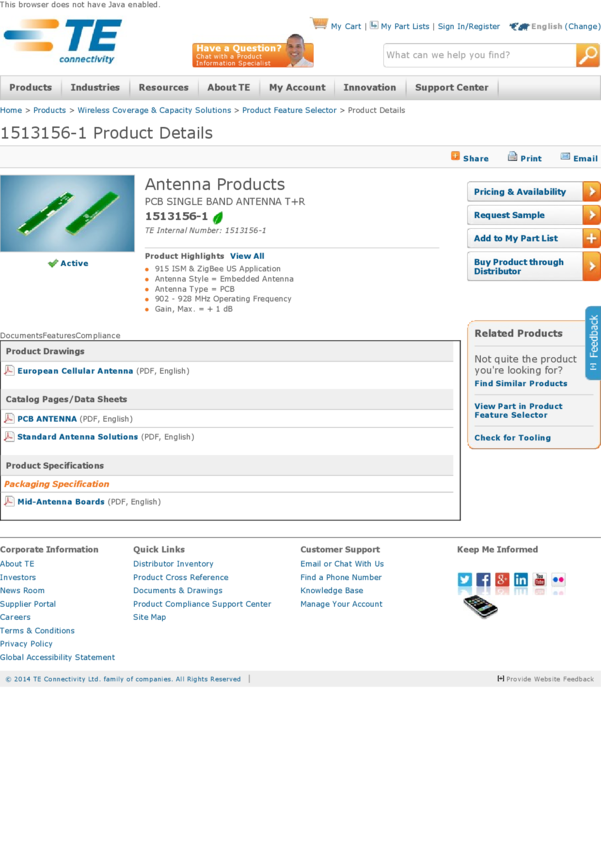Open Knowledge Base link
601x850 pixels.
tap(332, 590)
